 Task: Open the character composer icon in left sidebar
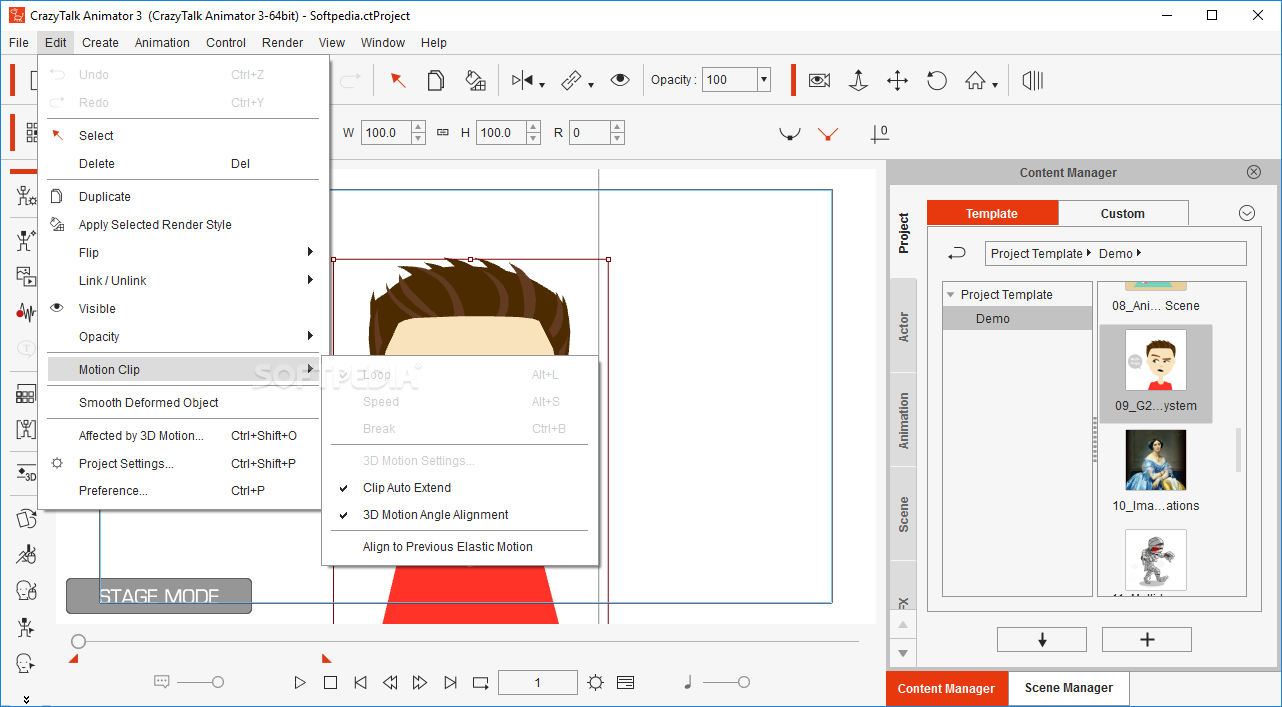pos(25,195)
